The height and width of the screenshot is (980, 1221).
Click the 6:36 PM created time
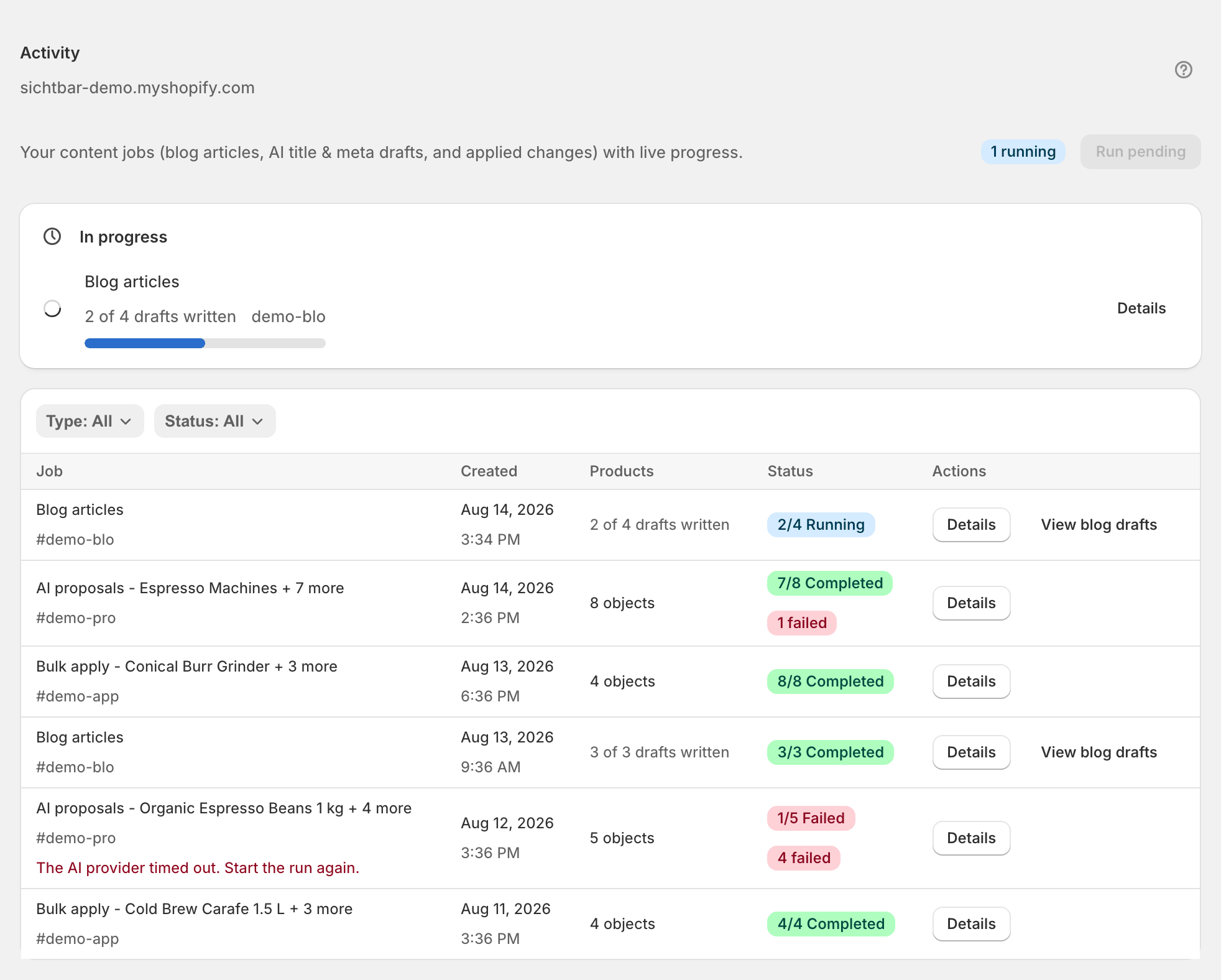click(x=490, y=696)
